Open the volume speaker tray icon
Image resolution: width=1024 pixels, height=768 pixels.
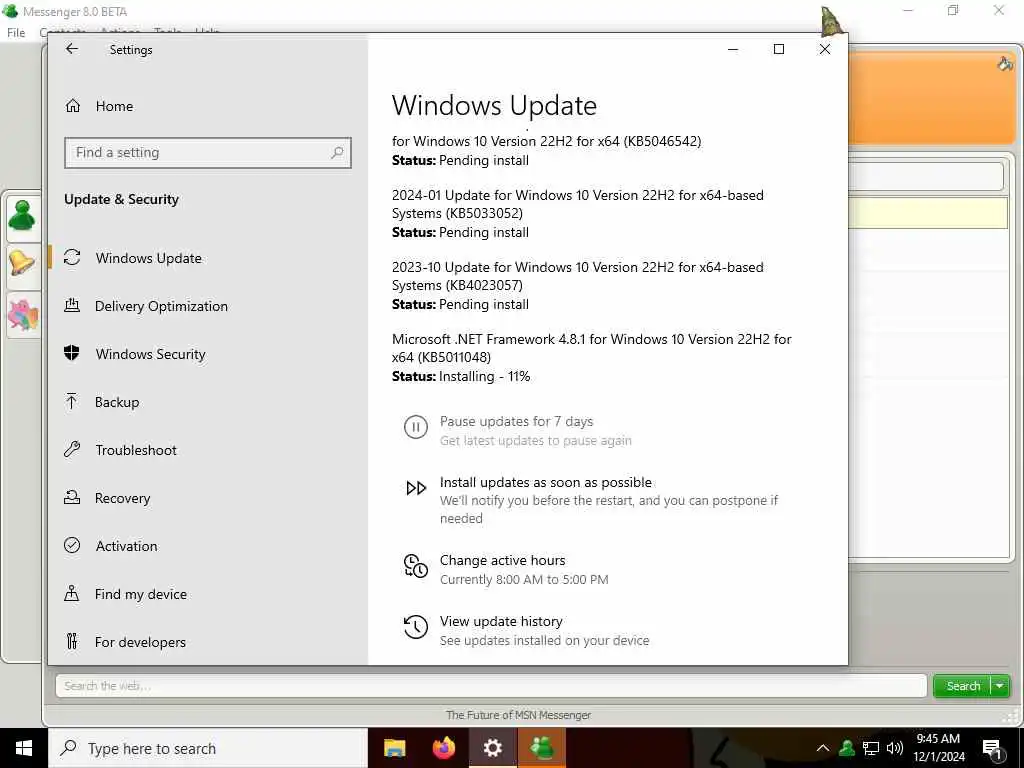(x=895, y=748)
